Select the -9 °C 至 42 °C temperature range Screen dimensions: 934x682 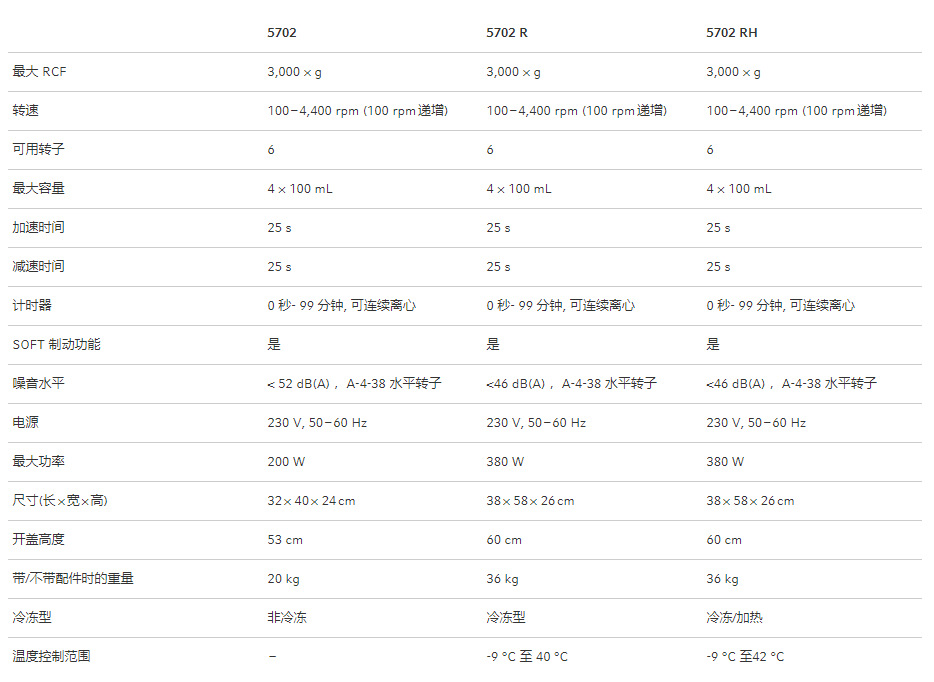pyautogui.click(x=745, y=657)
